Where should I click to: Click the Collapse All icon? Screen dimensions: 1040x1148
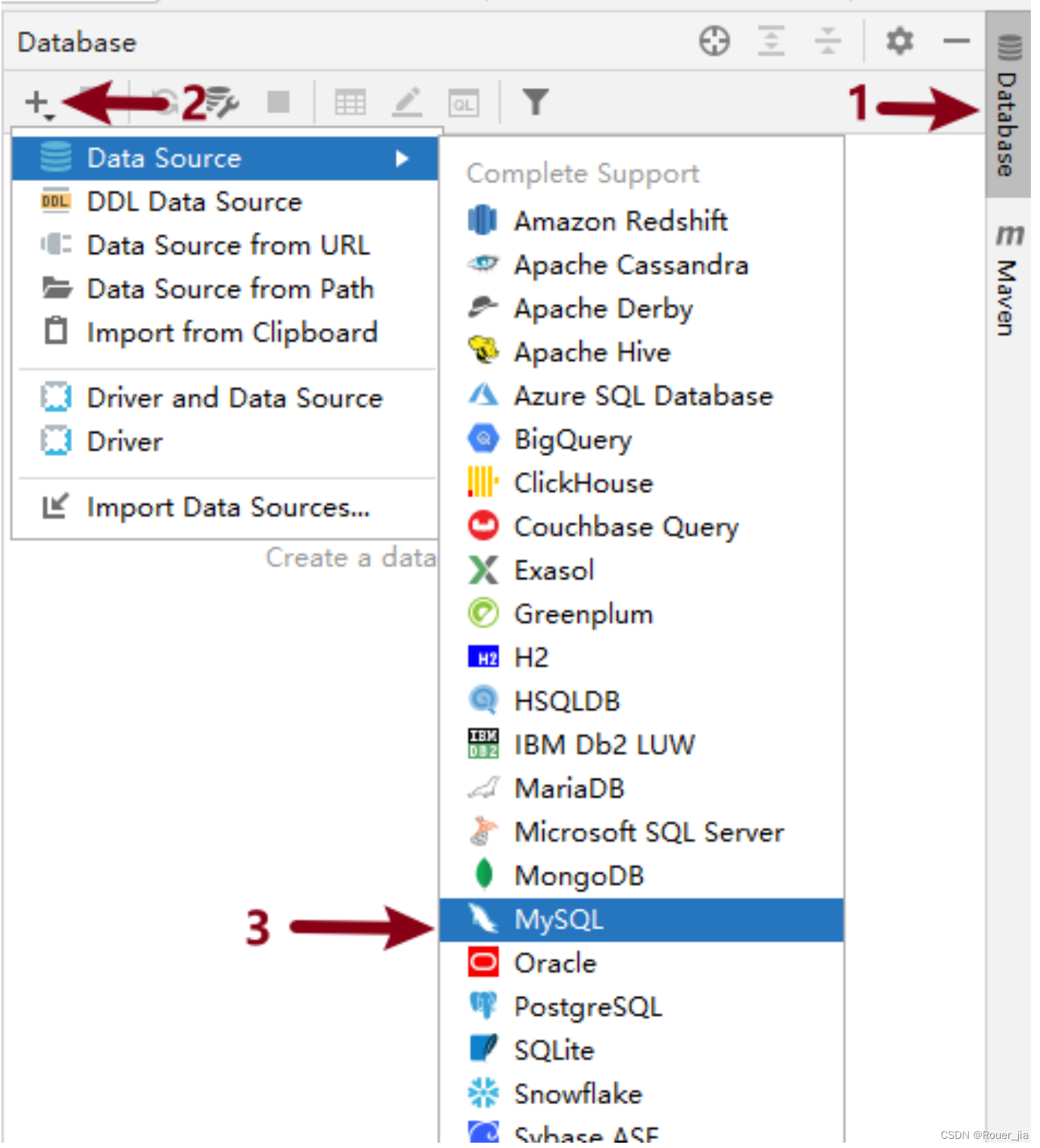(827, 41)
